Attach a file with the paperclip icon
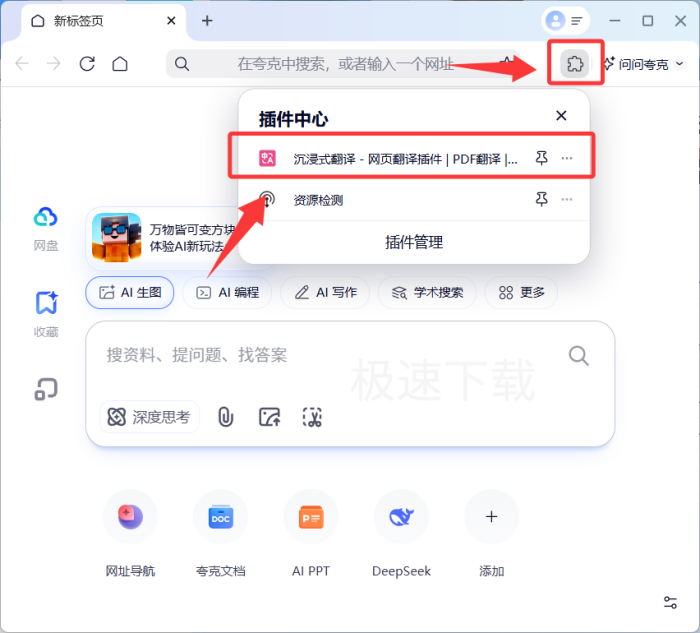Image resolution: width=700 pixels, height=633 pixels. pos(226,417)
